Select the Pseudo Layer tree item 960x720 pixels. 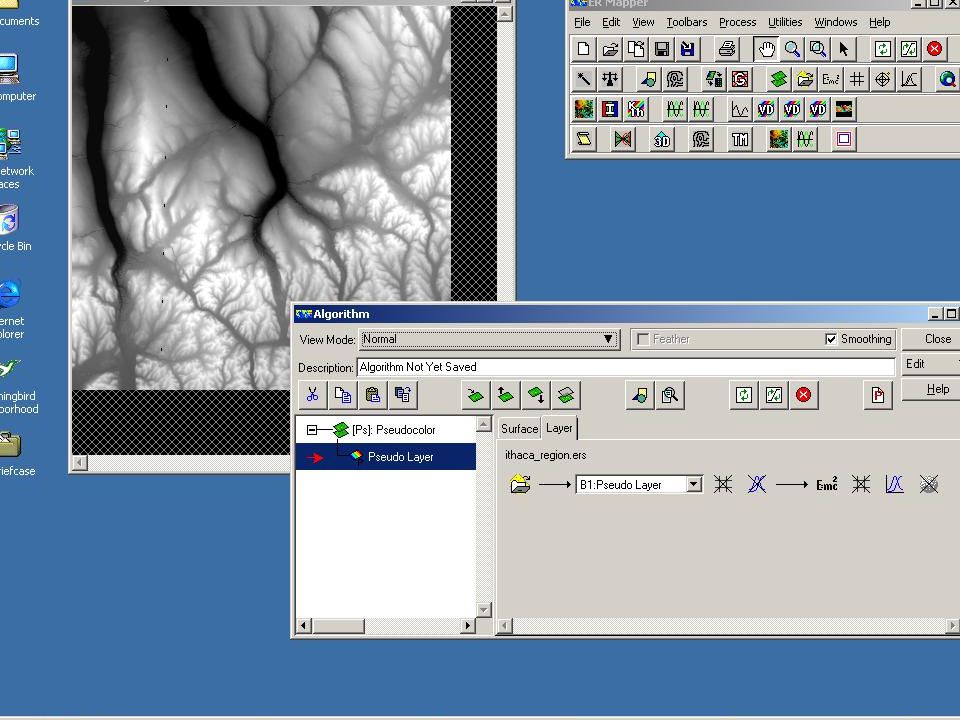400,457
